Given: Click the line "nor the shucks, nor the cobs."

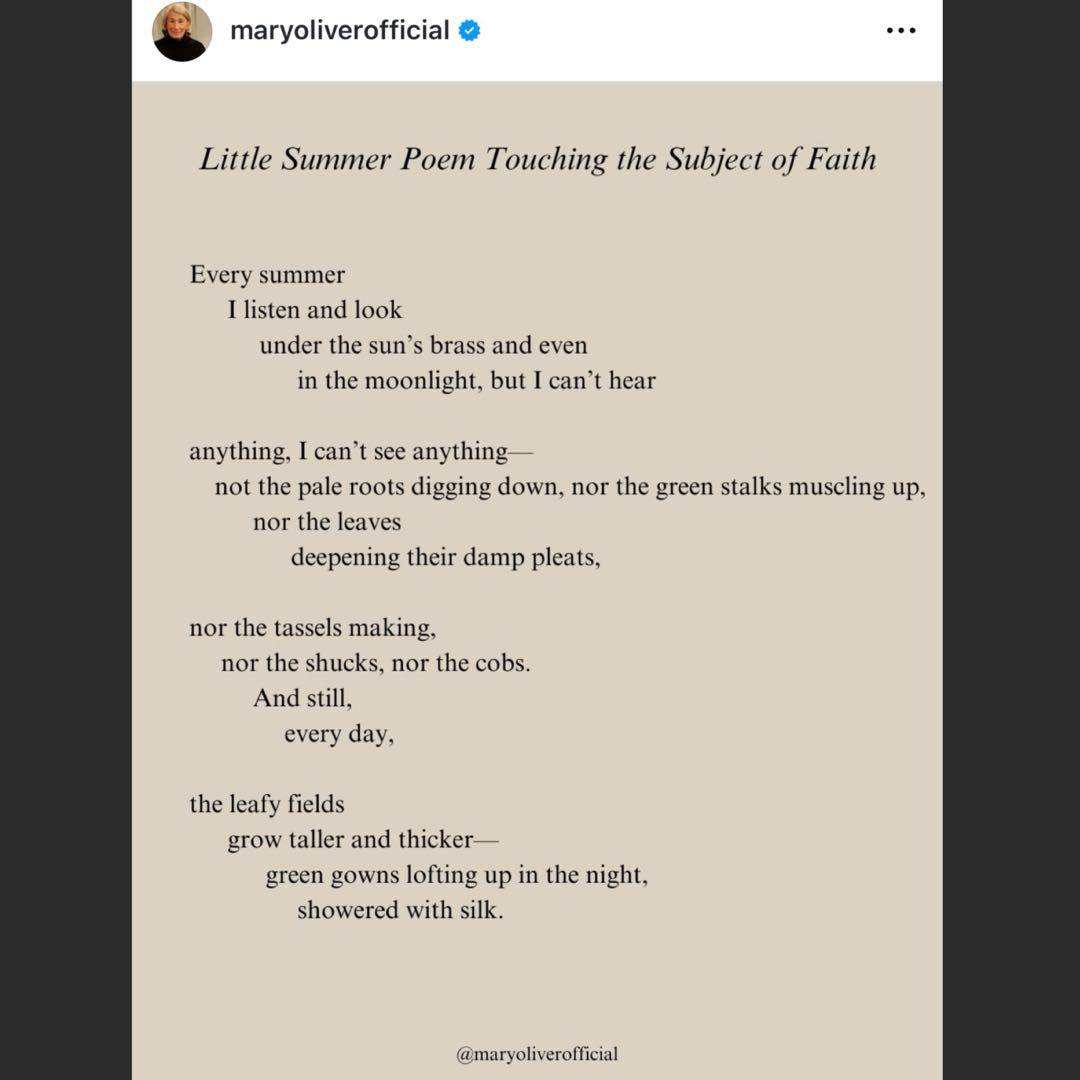Looking at the screenshot, I should (x=375, y=663).
